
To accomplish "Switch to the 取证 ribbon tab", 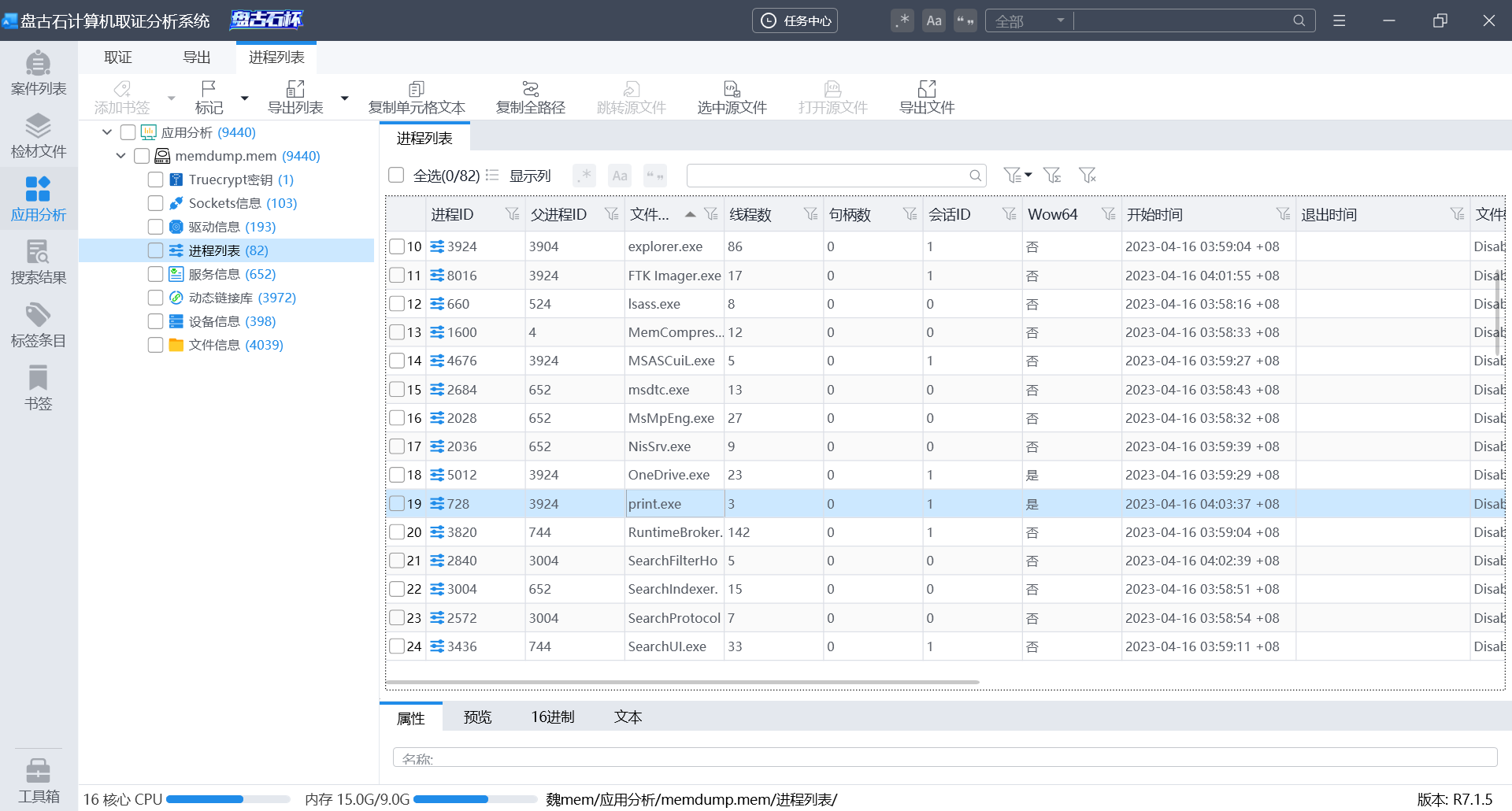I will click(118, 57).
